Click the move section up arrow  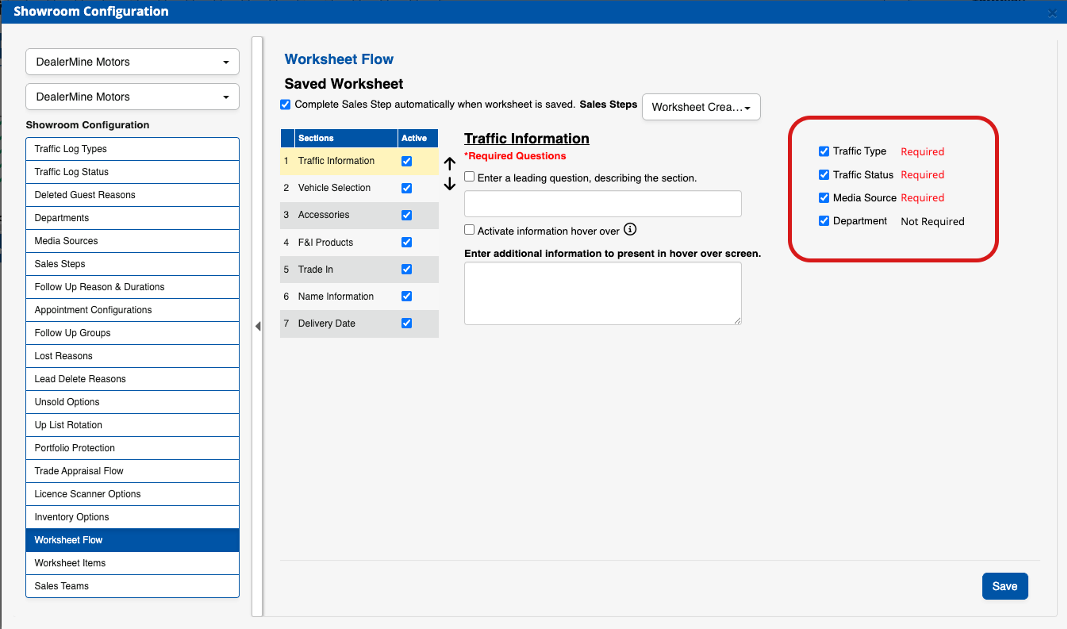[x=450, y=164]
